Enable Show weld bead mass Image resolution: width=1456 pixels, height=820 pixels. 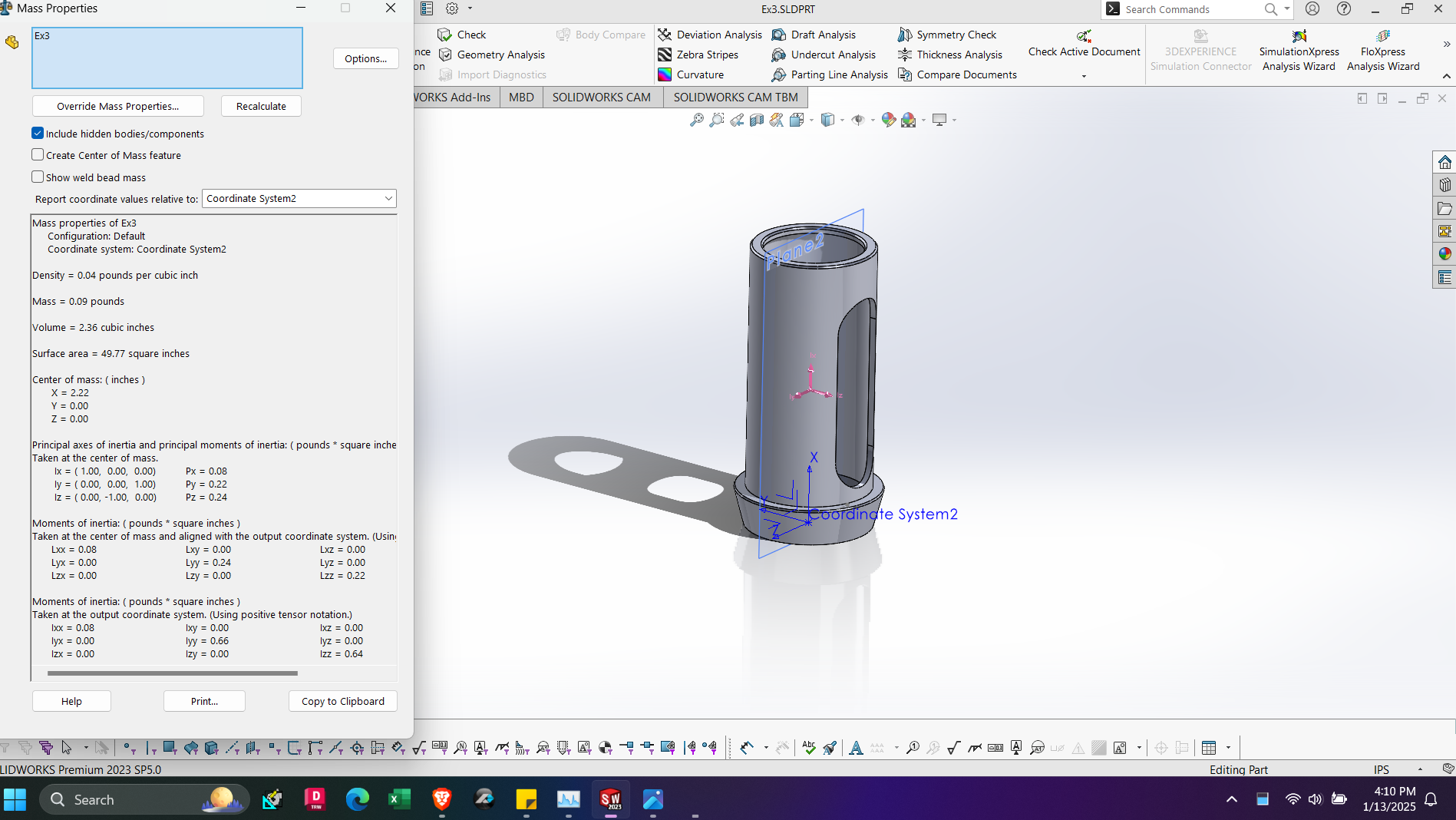38,177
